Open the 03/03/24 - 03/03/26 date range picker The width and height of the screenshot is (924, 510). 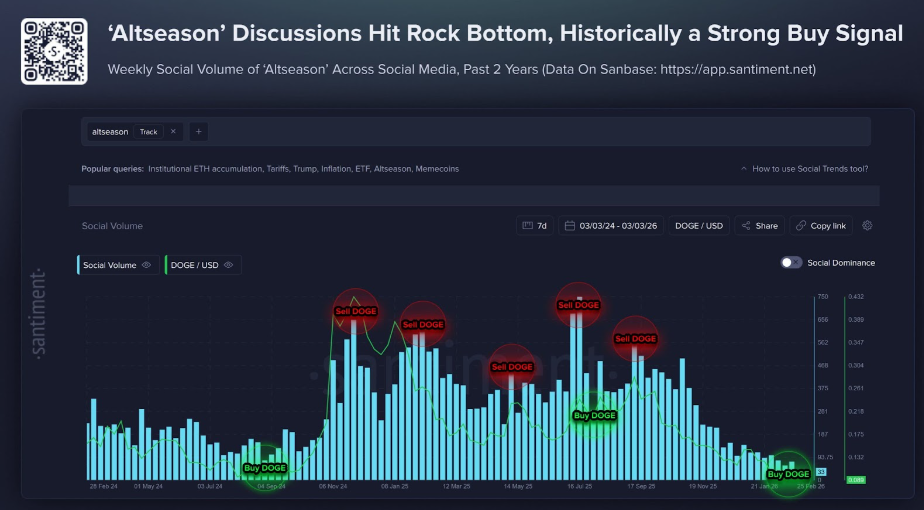tap(611, 226)
